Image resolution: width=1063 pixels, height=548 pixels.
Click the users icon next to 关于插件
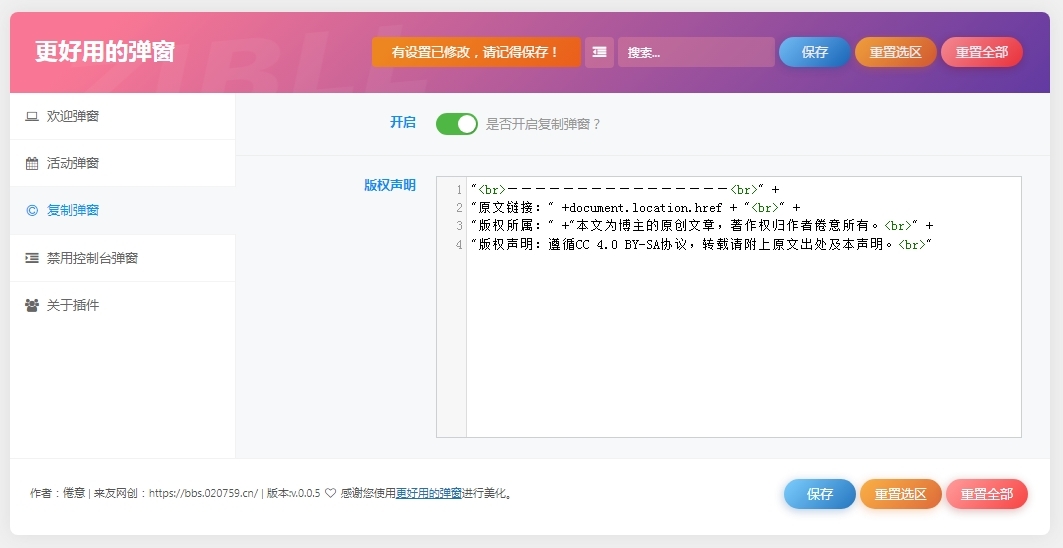(x=32, y=305)
